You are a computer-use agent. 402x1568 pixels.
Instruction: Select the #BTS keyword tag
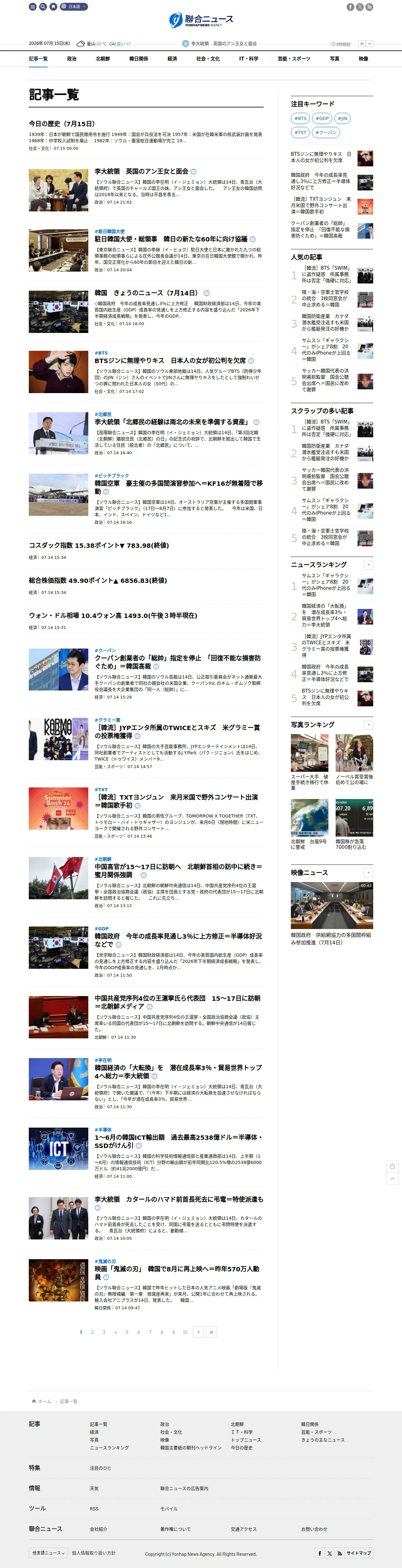(x=301, y=119)
